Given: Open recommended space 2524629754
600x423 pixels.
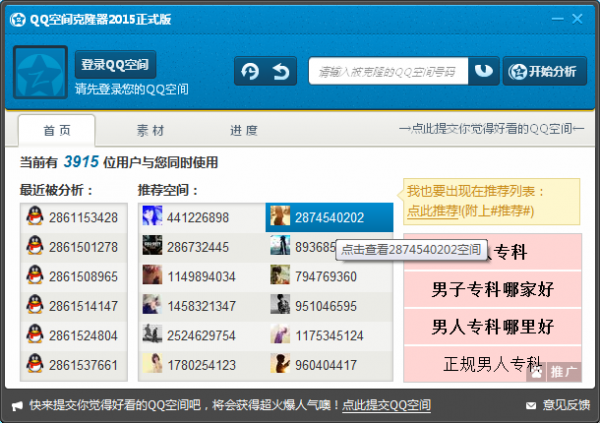Looking at the screenshot, I should pyautogui.click(x=201, y=335).
